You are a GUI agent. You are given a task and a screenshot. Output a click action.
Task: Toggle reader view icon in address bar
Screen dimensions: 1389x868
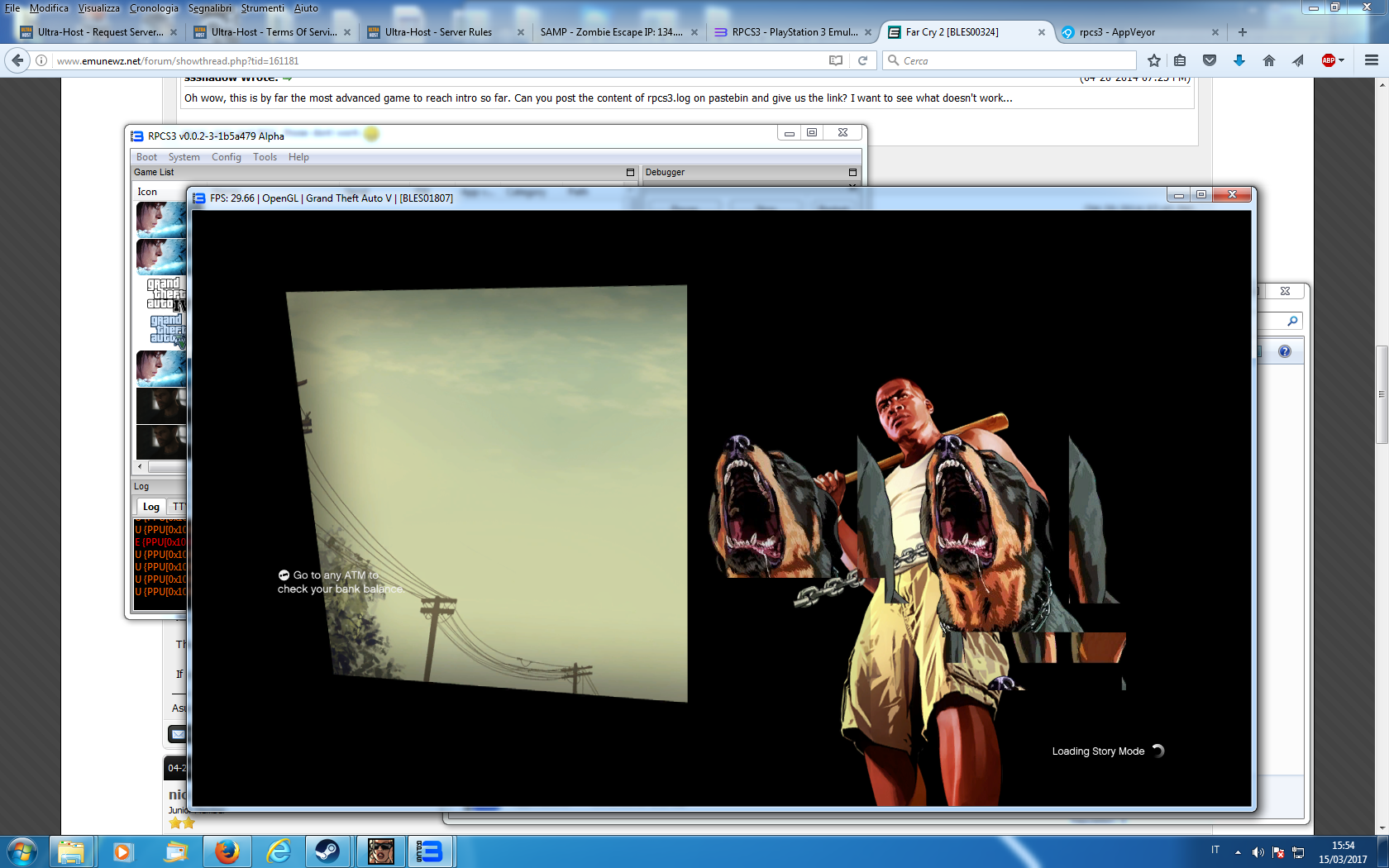click(836, 60)
